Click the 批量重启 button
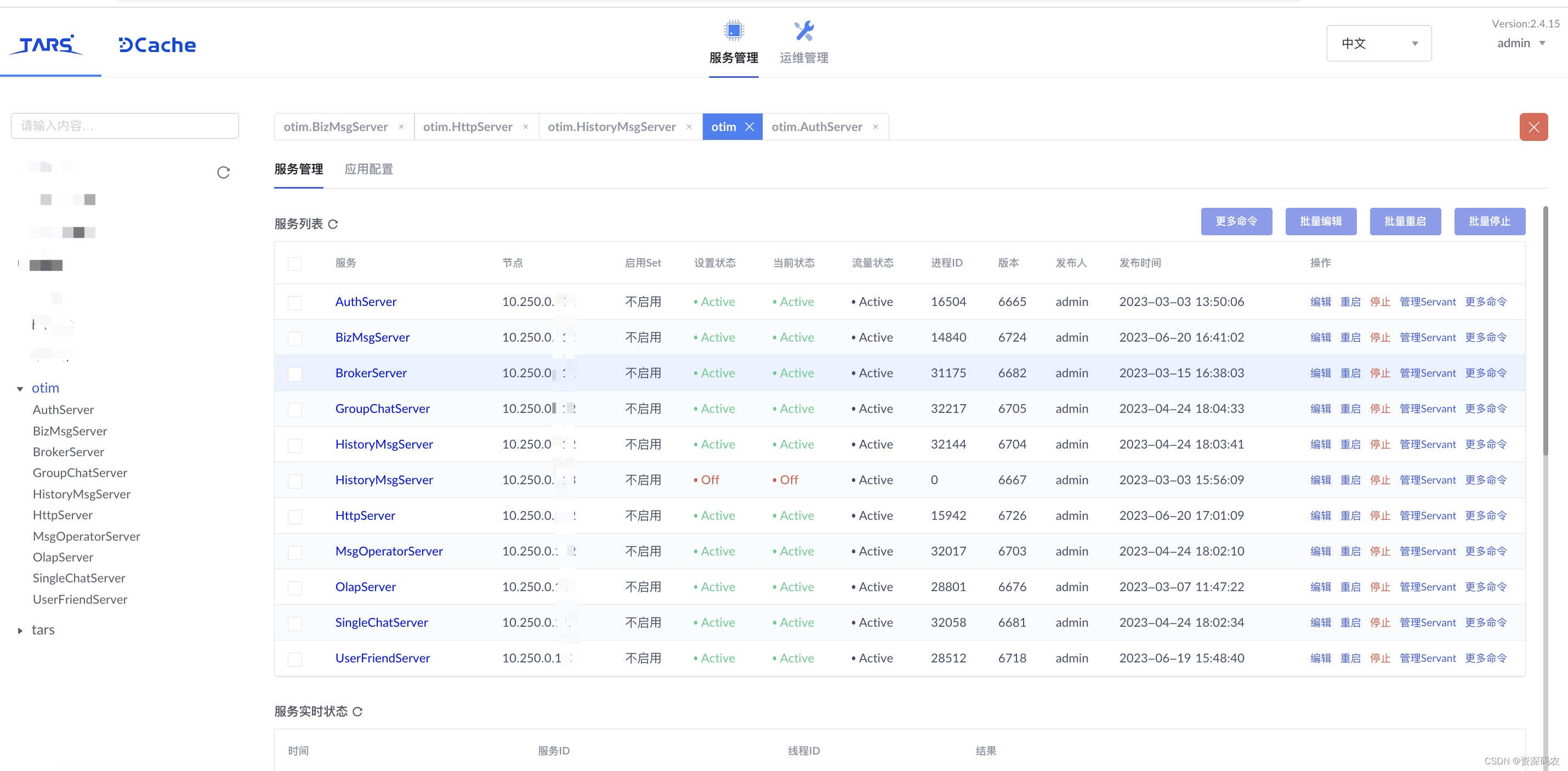 (1405, 221)
